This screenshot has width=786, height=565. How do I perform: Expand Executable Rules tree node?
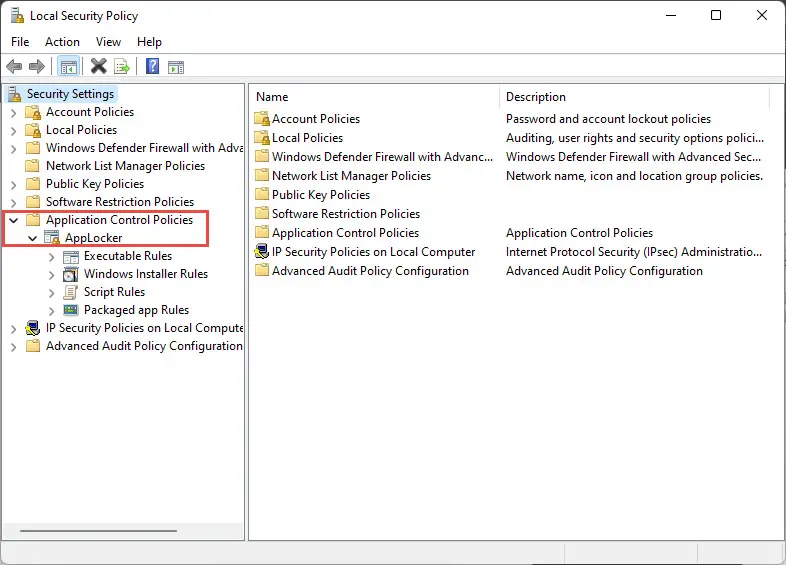click(x=51, y=257)
